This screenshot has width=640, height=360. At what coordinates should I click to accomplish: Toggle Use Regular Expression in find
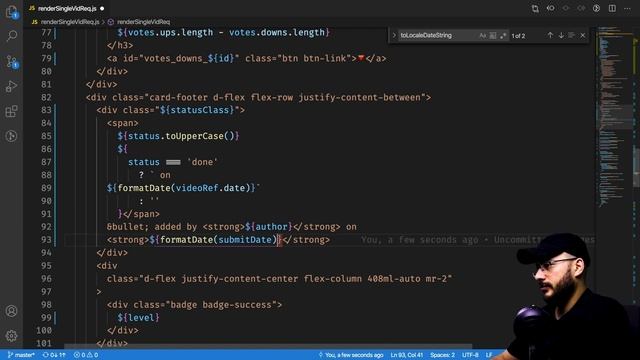click(503, 36)
